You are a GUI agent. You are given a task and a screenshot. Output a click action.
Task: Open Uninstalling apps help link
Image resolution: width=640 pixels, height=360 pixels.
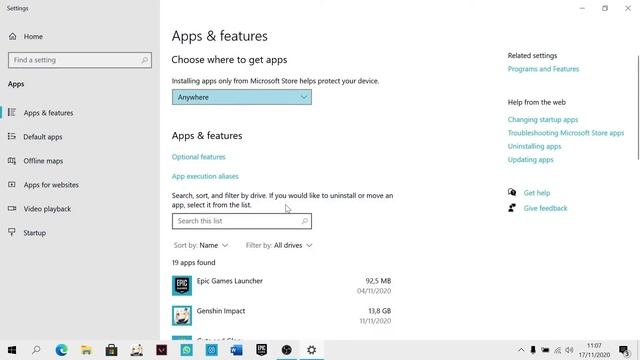pos(534,146)
